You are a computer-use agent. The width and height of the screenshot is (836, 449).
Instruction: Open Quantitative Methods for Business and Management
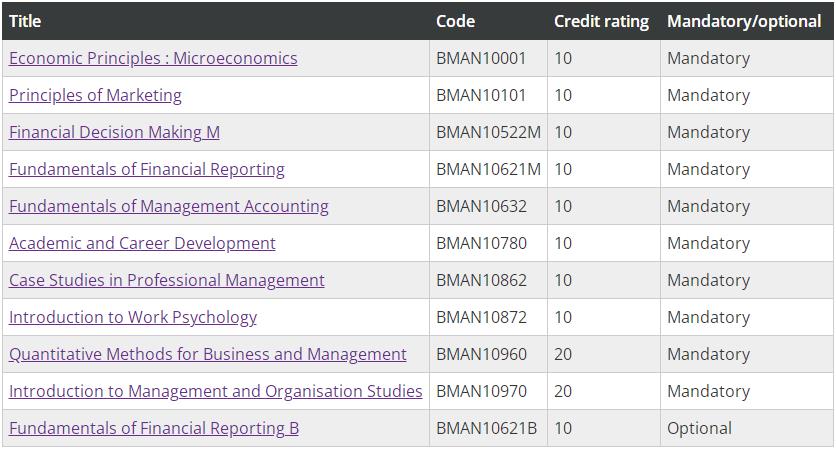tap(207, 354)
